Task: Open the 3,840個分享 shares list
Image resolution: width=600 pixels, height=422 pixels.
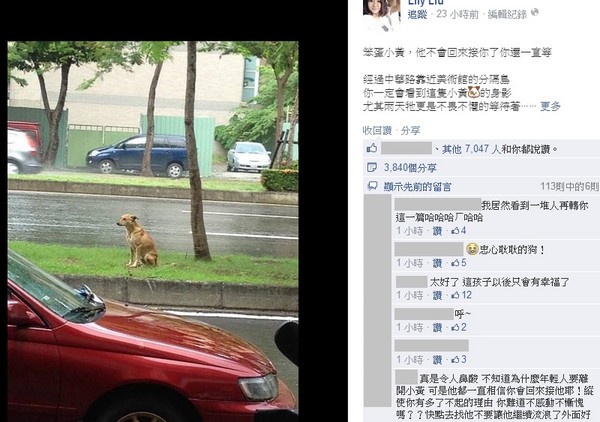Action: pos(410,168)
